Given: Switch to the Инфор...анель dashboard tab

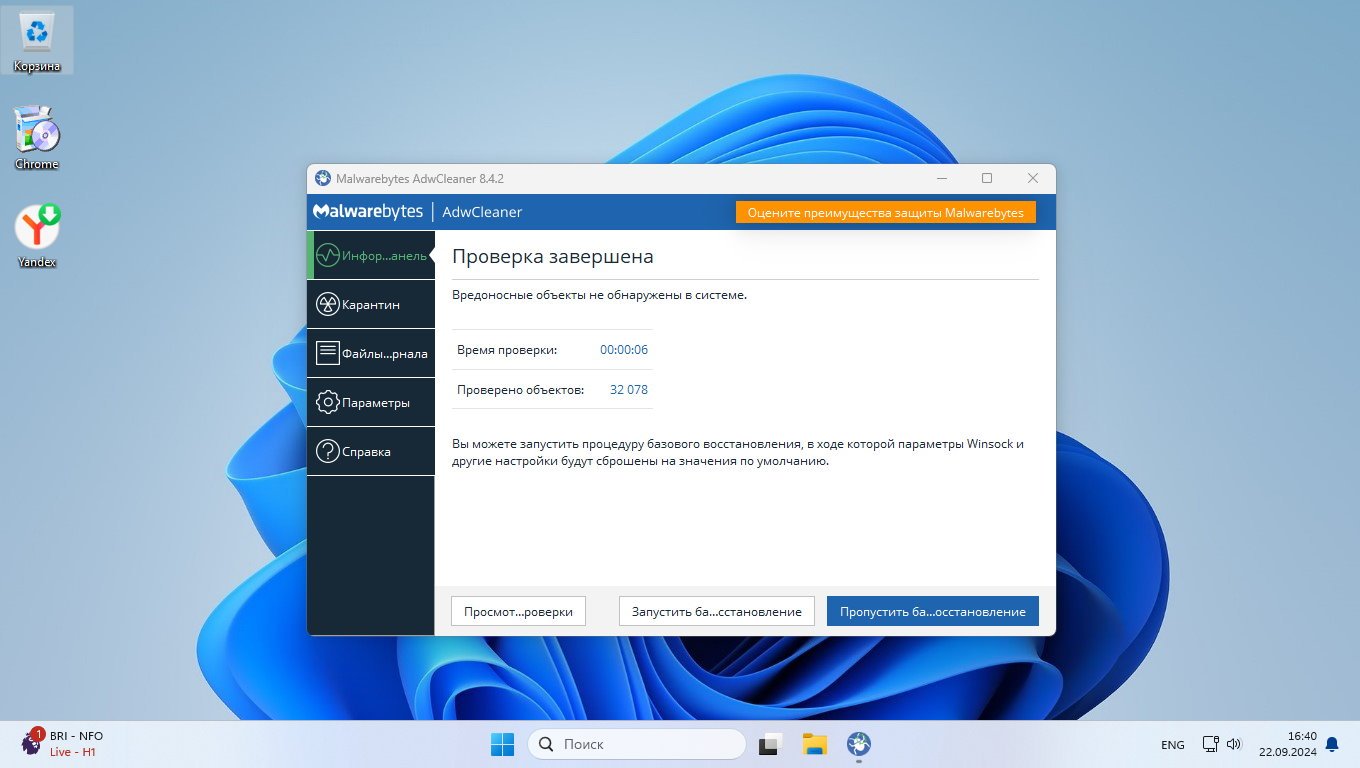Looking at the screenshot, I should click(x=371, y=255).
